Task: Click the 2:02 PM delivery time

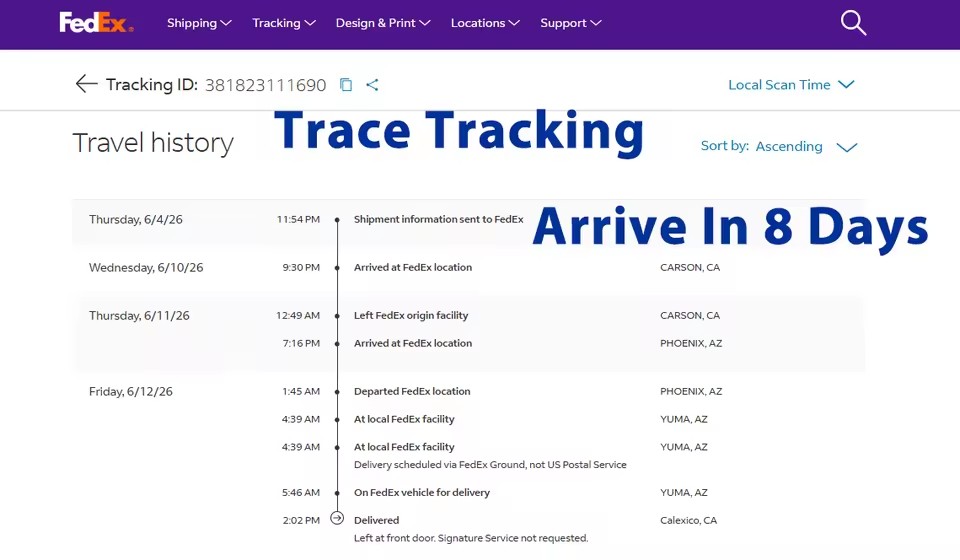Action: pos(301,520)
